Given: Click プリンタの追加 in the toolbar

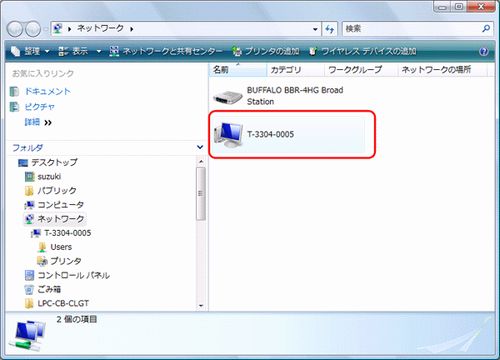Looking at the screenshot, I should [x=266, y=51].
